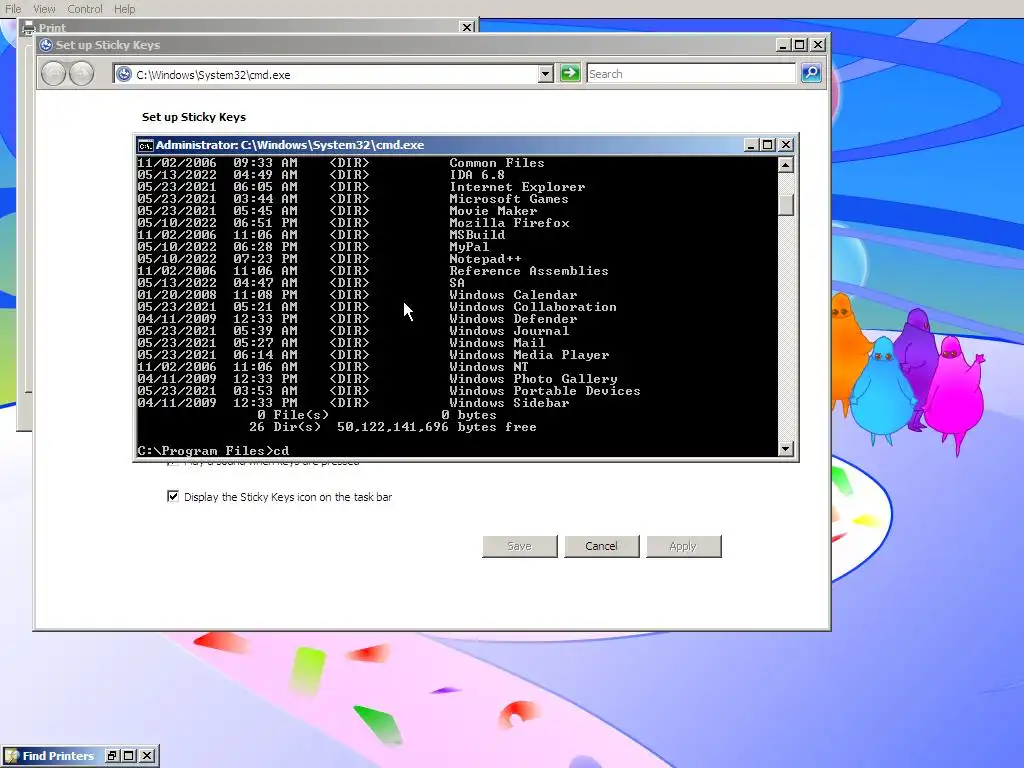This screenshot has height=768, width=1024.
Task: Click the Movie Maker directory entry
Action: [x=493, y=211]
